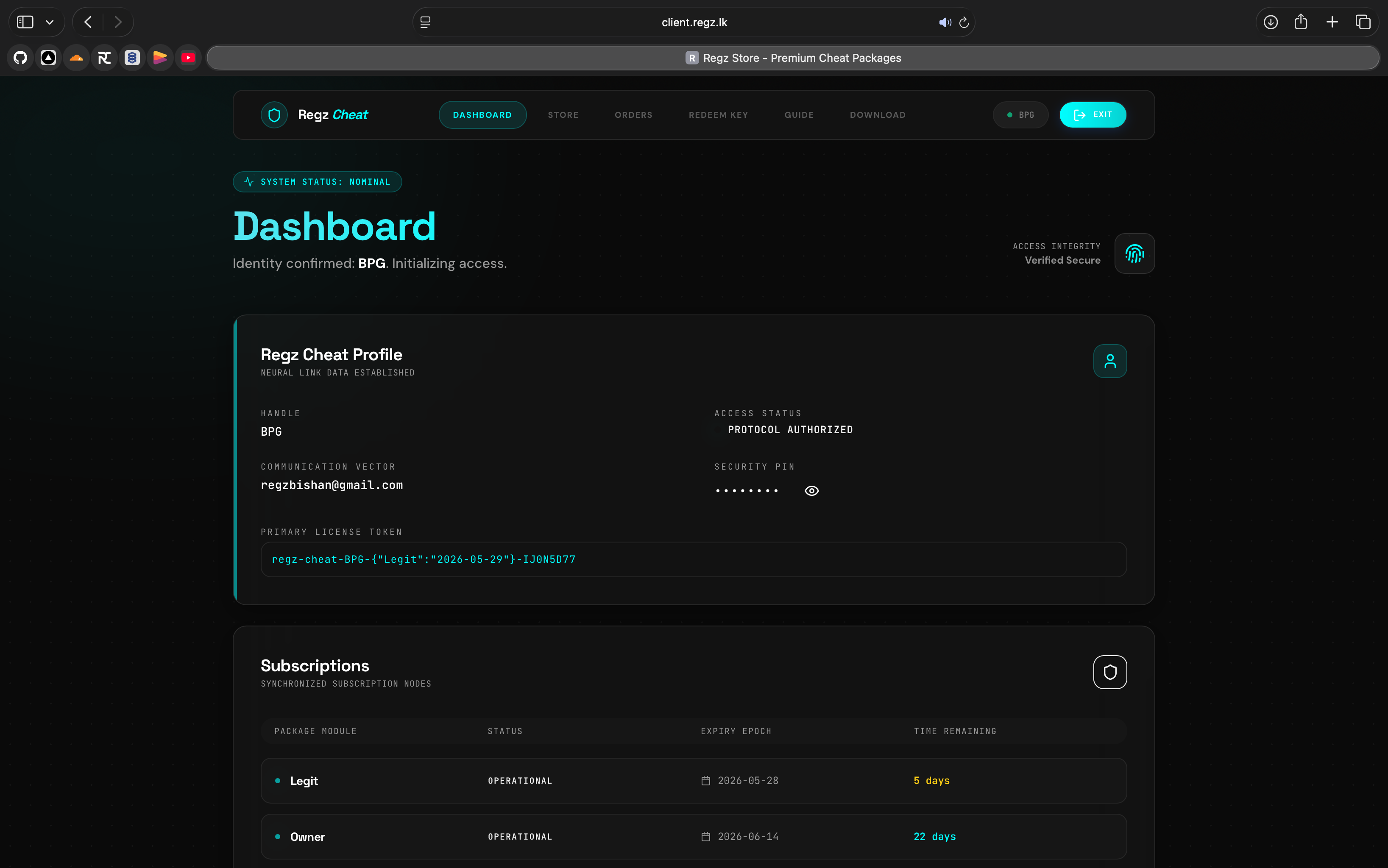Click the BPG user badge
The image size is (1388, 868).
(x=1020, y=115)
